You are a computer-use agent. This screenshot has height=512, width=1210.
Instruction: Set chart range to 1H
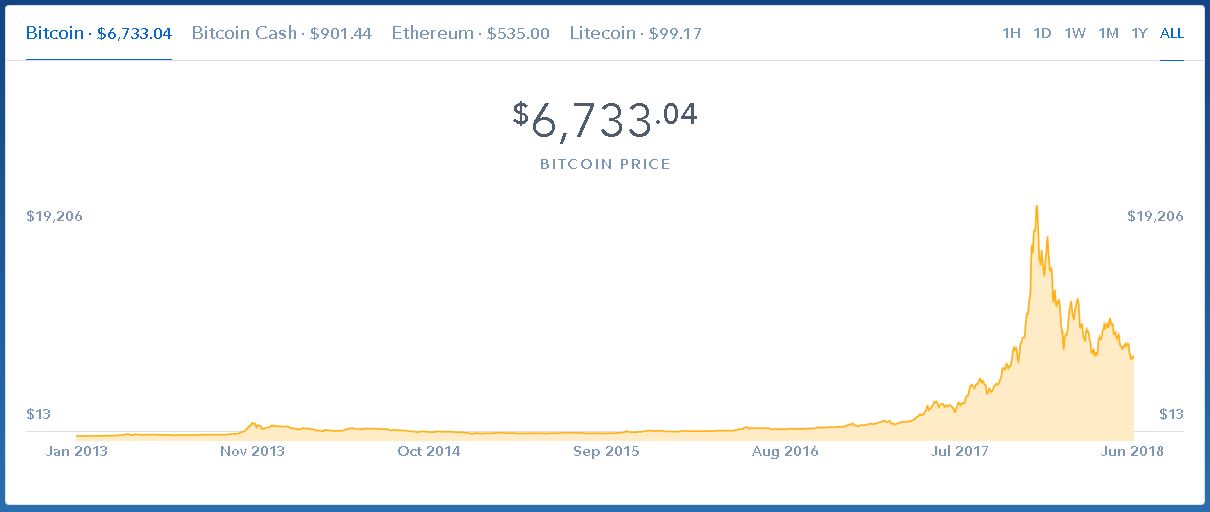tap(1011, 33)
